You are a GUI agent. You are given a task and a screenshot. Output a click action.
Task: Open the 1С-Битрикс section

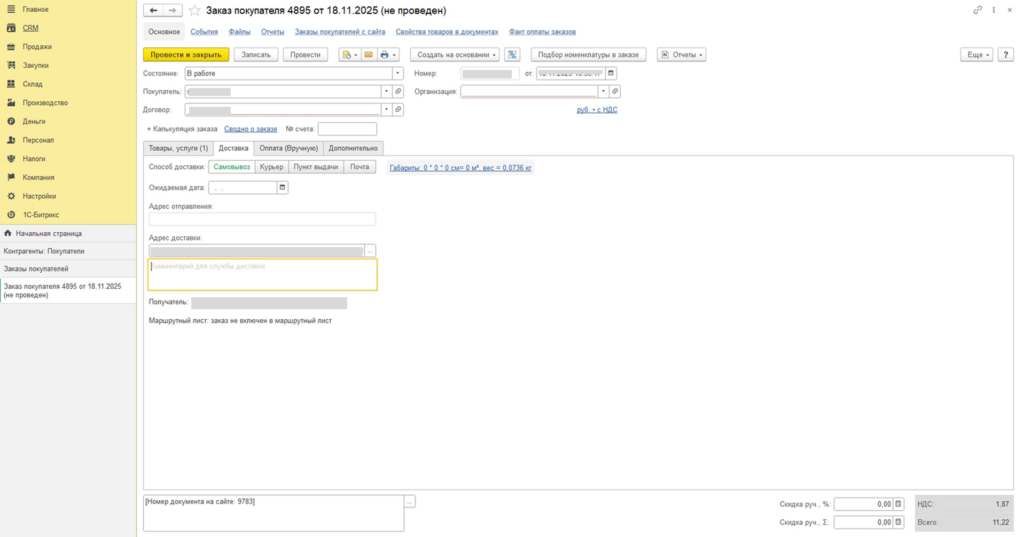[x=40, y=215]
